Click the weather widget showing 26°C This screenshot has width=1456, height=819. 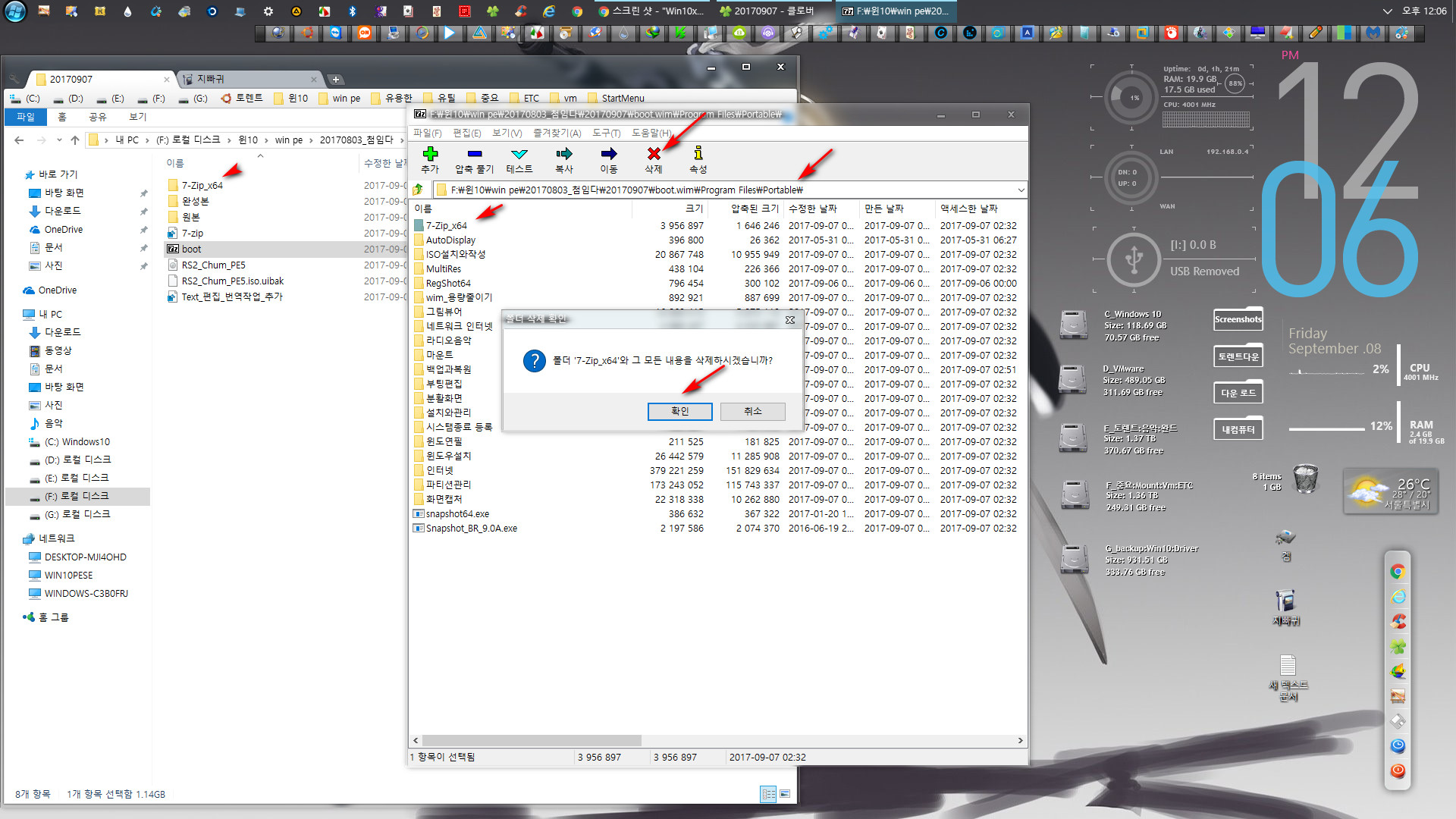1391,491
